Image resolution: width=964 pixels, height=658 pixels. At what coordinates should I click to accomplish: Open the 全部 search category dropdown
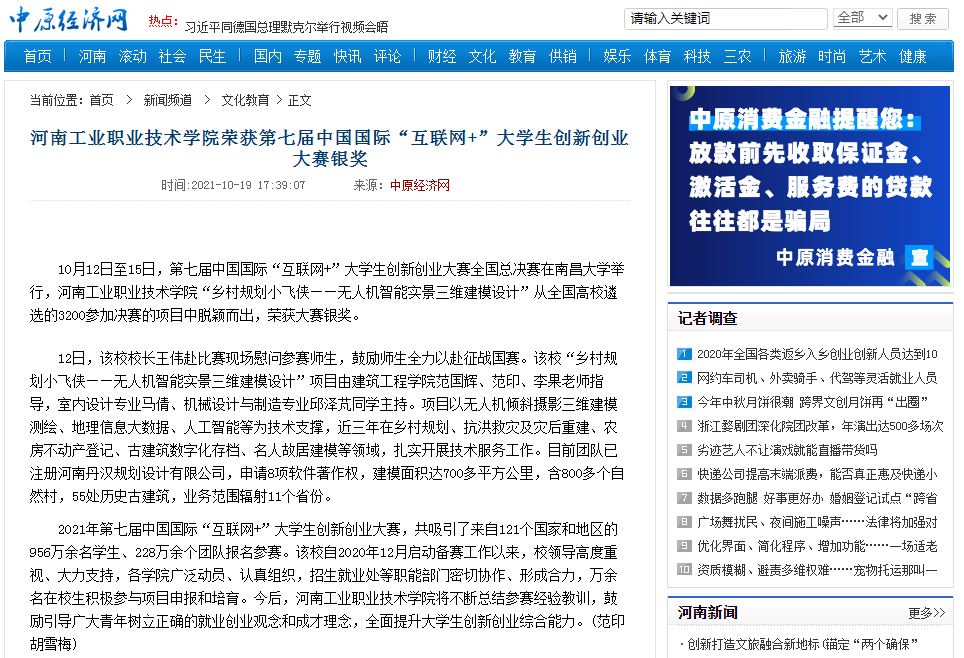click(x=862, y=18)
